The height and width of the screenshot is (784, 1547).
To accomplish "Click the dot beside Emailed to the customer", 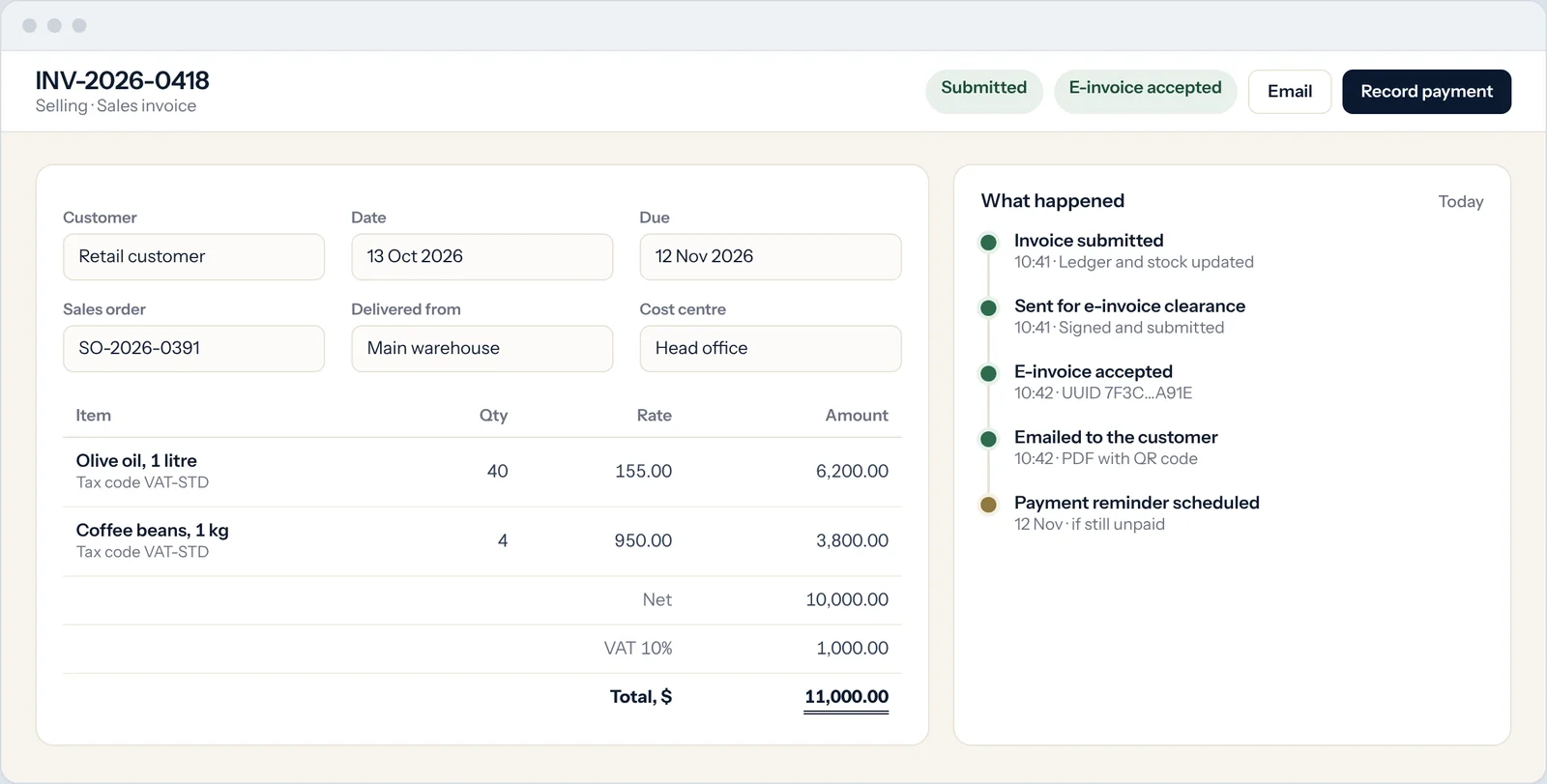I will coord(988,440).
